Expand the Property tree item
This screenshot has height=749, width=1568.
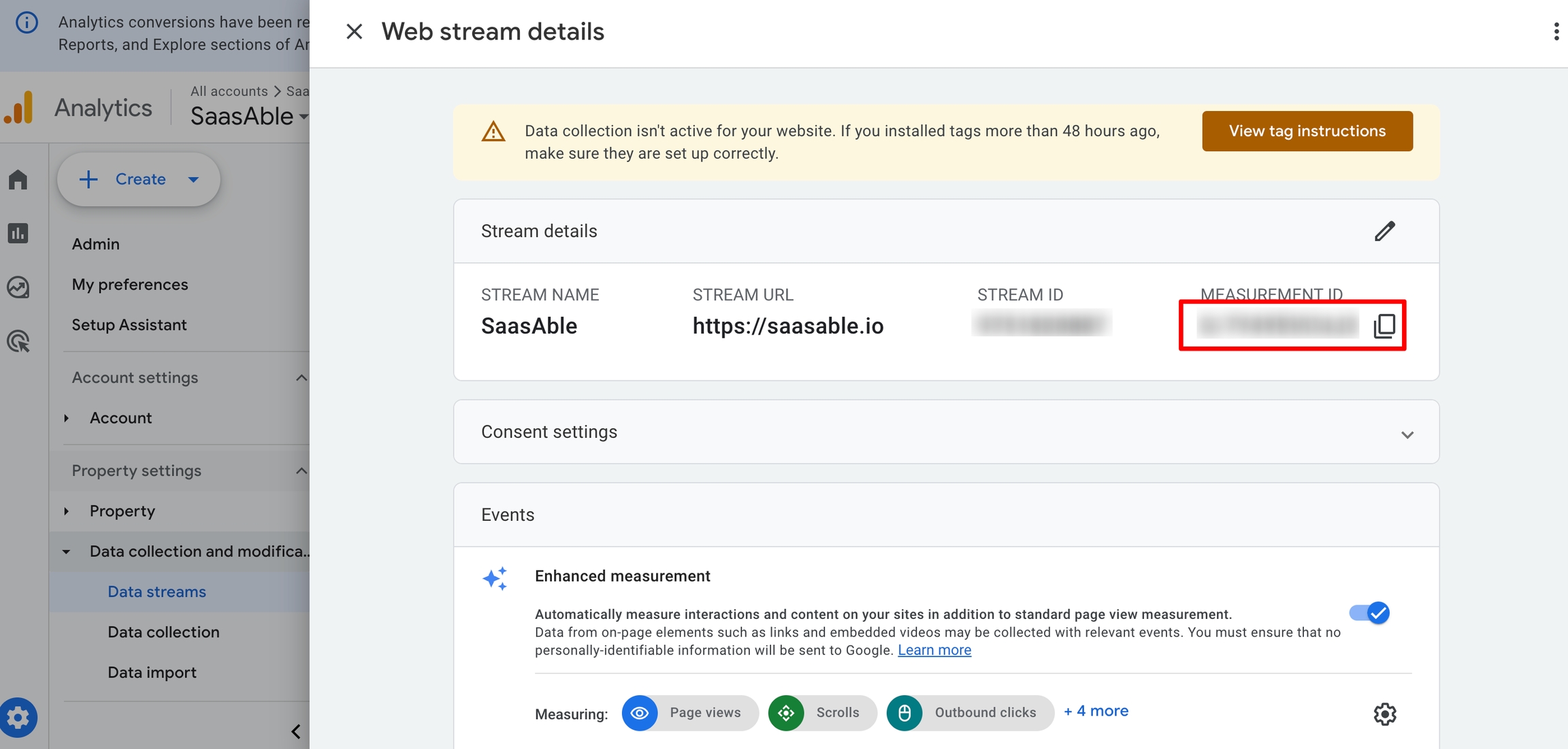click(x=67, y=511)
